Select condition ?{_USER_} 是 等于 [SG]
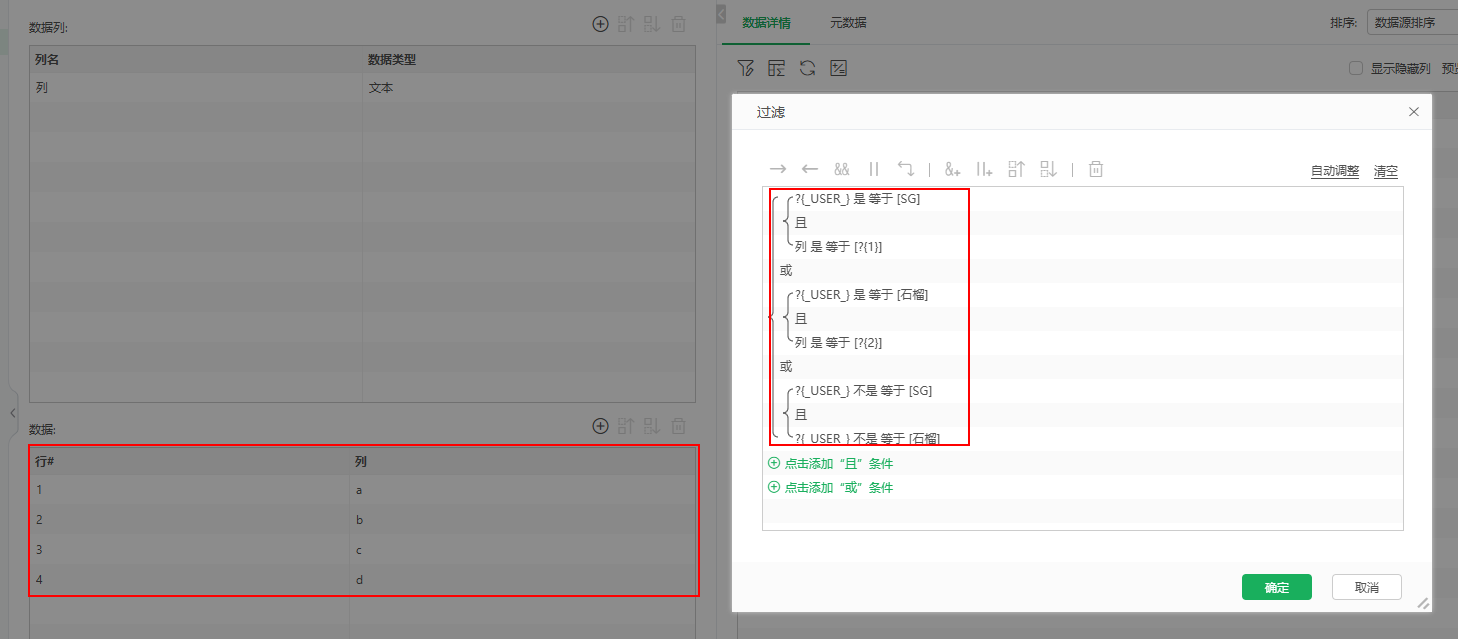Viewport: 1458px width, 639px height. [858, 199]
